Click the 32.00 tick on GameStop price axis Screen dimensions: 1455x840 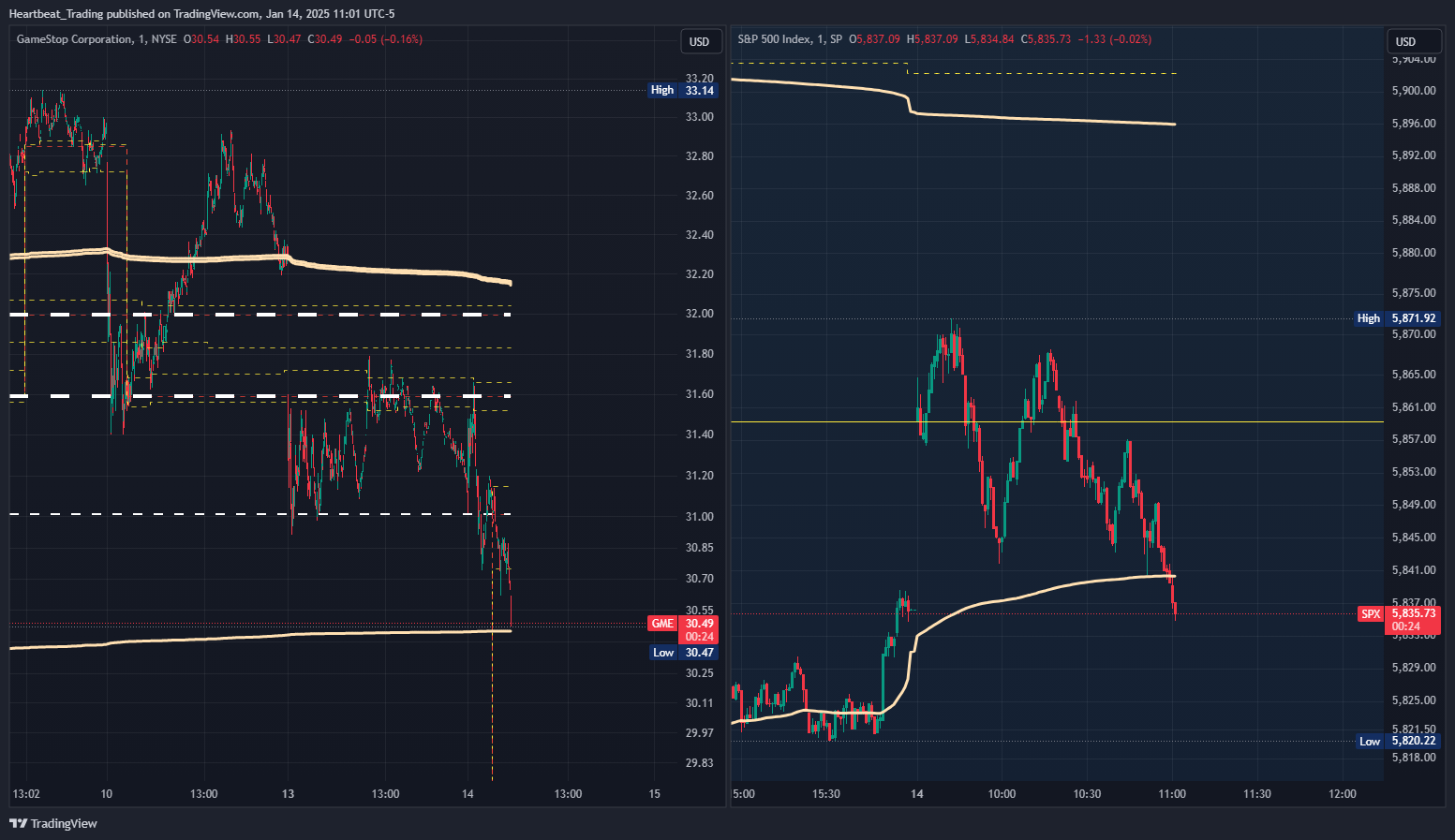click(x=700, y=314)
